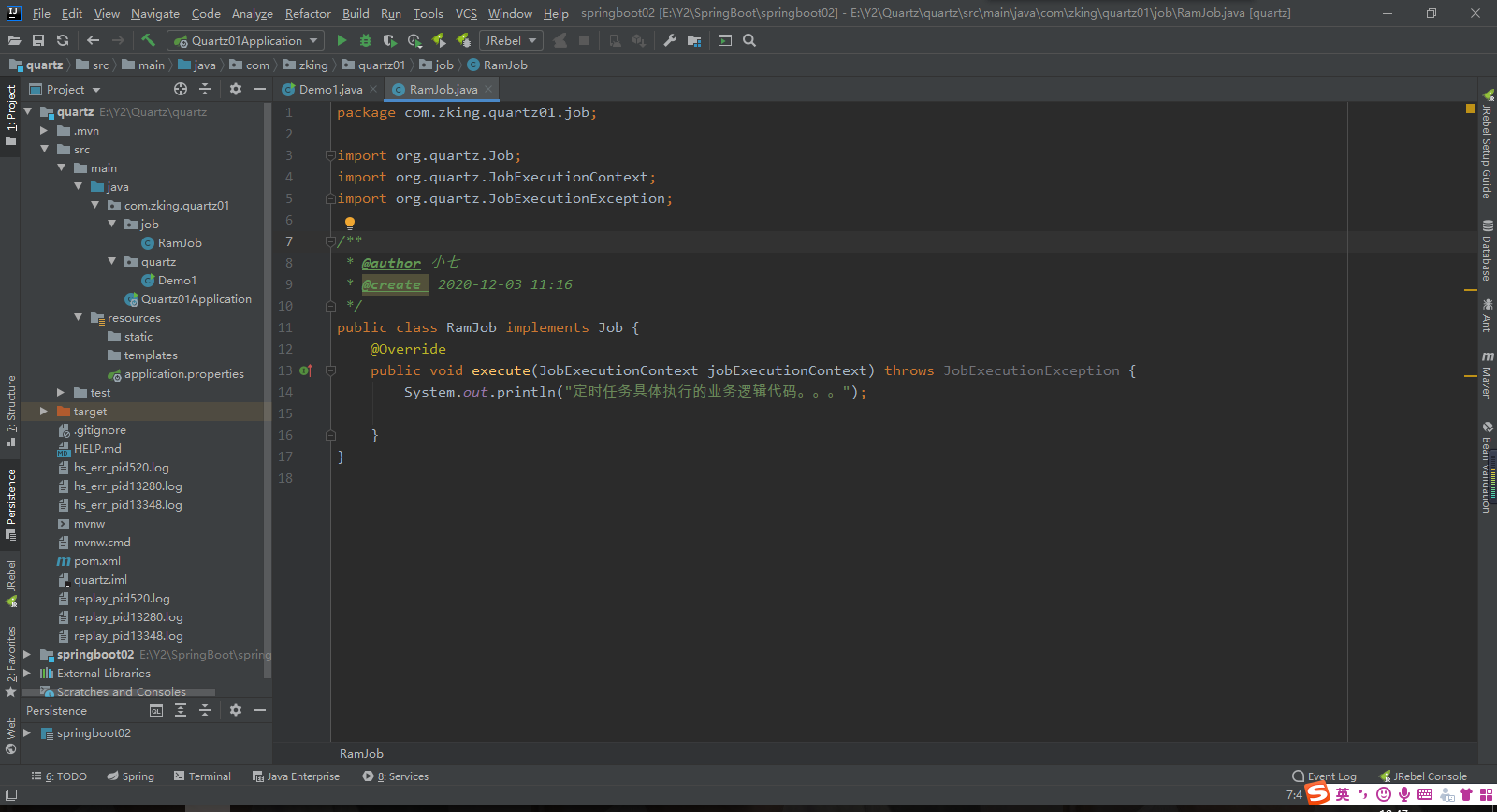Open the Java Enterprise tool window
The height and width of the screenshot is (812, 1497).
point(296,776)
